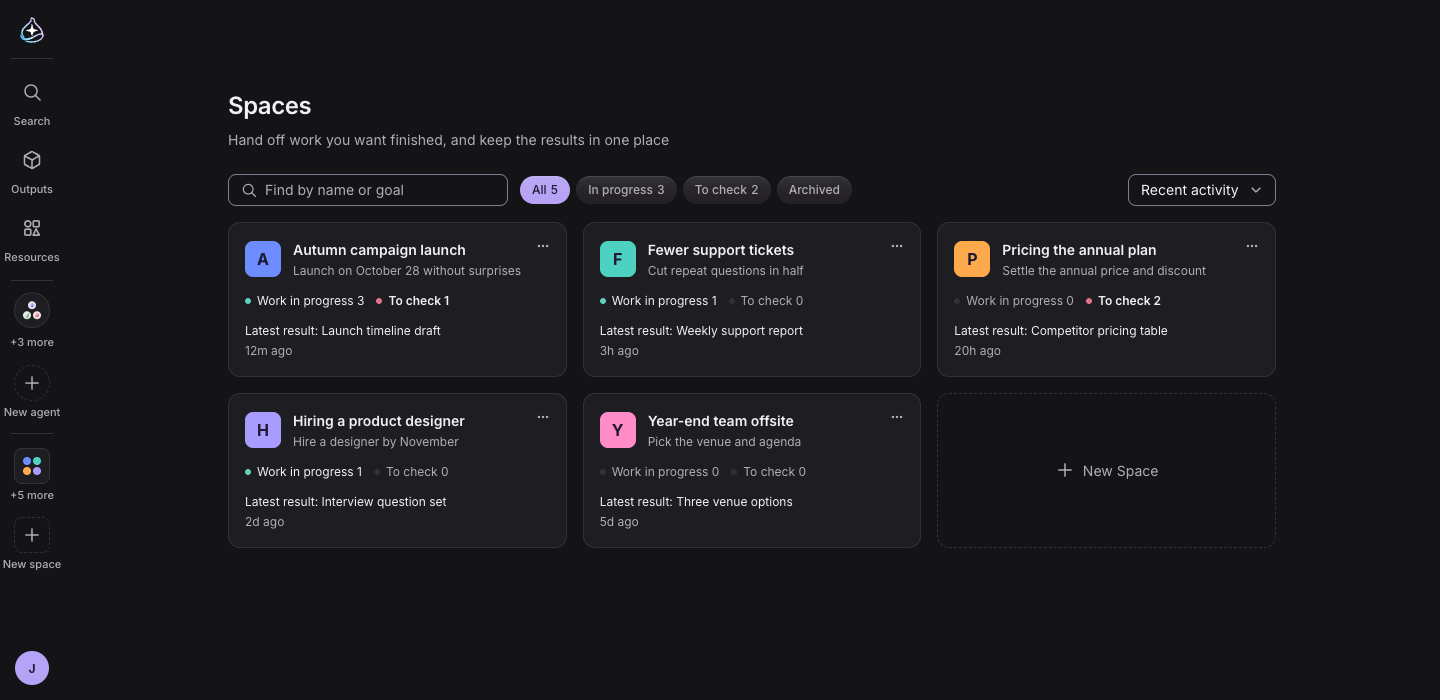
Task: Open the Year-end team offsite Y icon
Action: (618, 430)
